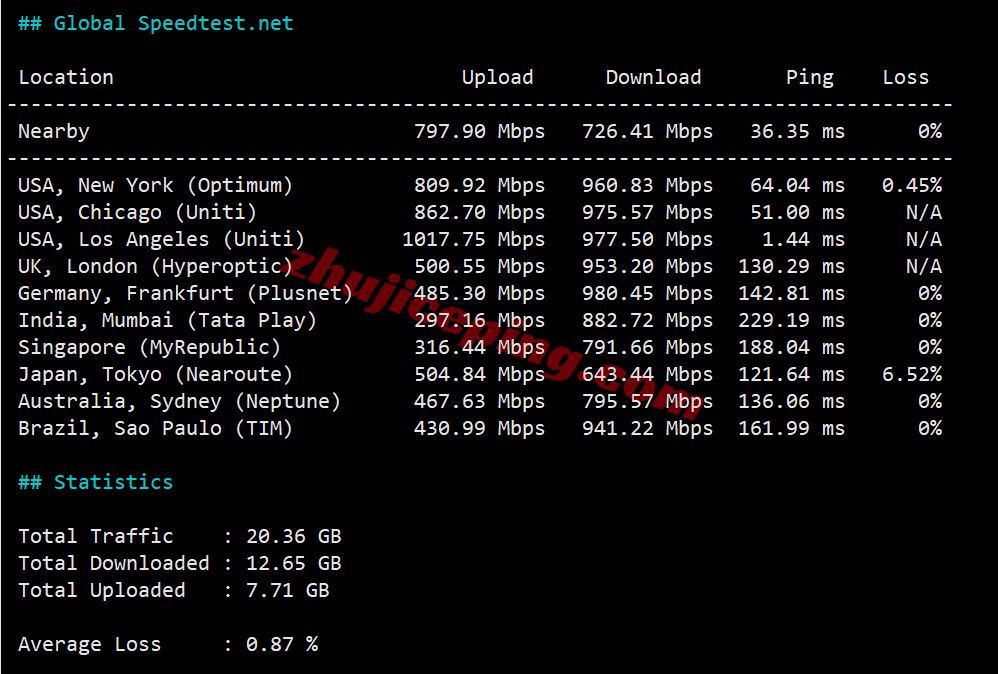Click Singapore (MyRepublic) row
This screenshot has height=674, width=998.
(481, 348)
